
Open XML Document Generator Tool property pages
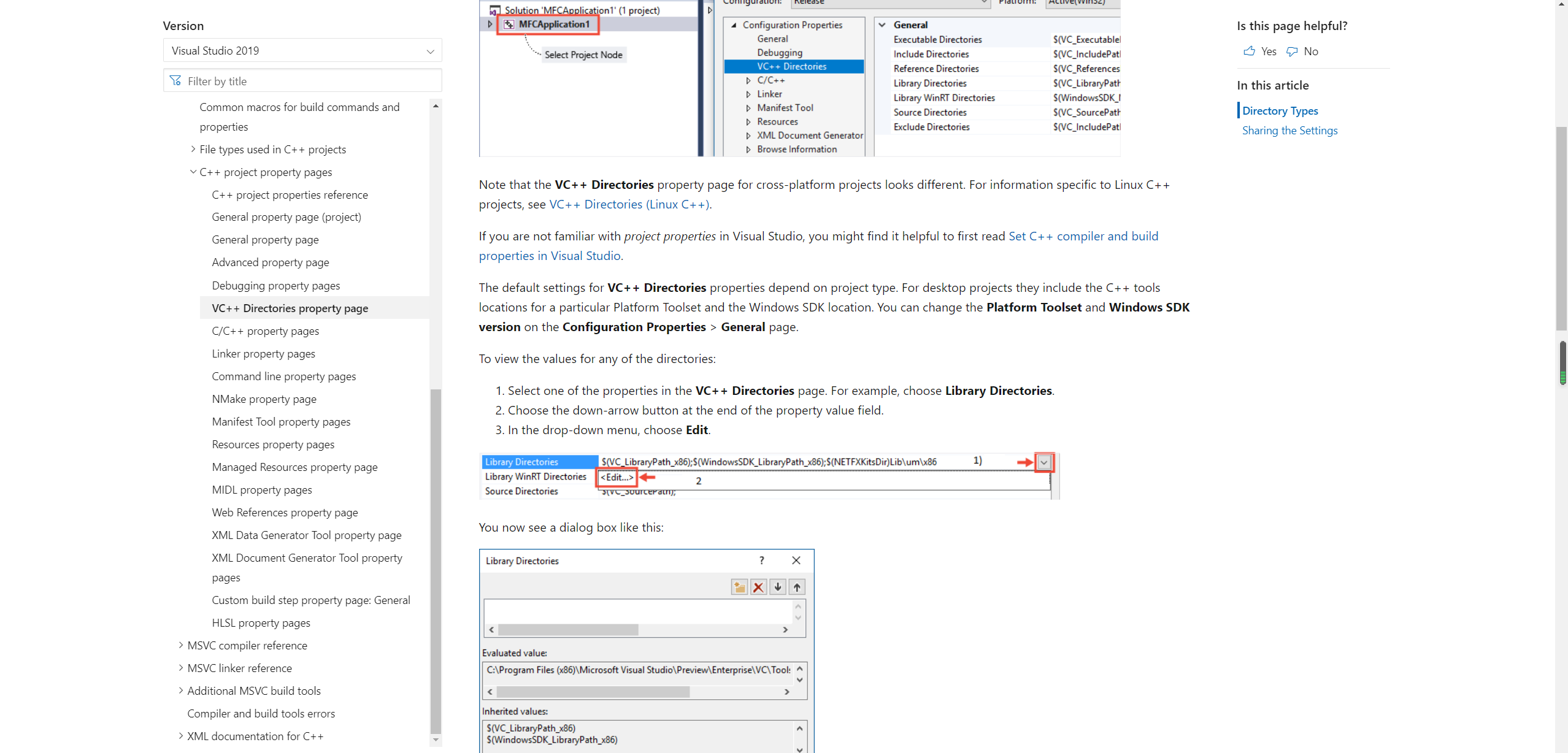tap(307, 568)
